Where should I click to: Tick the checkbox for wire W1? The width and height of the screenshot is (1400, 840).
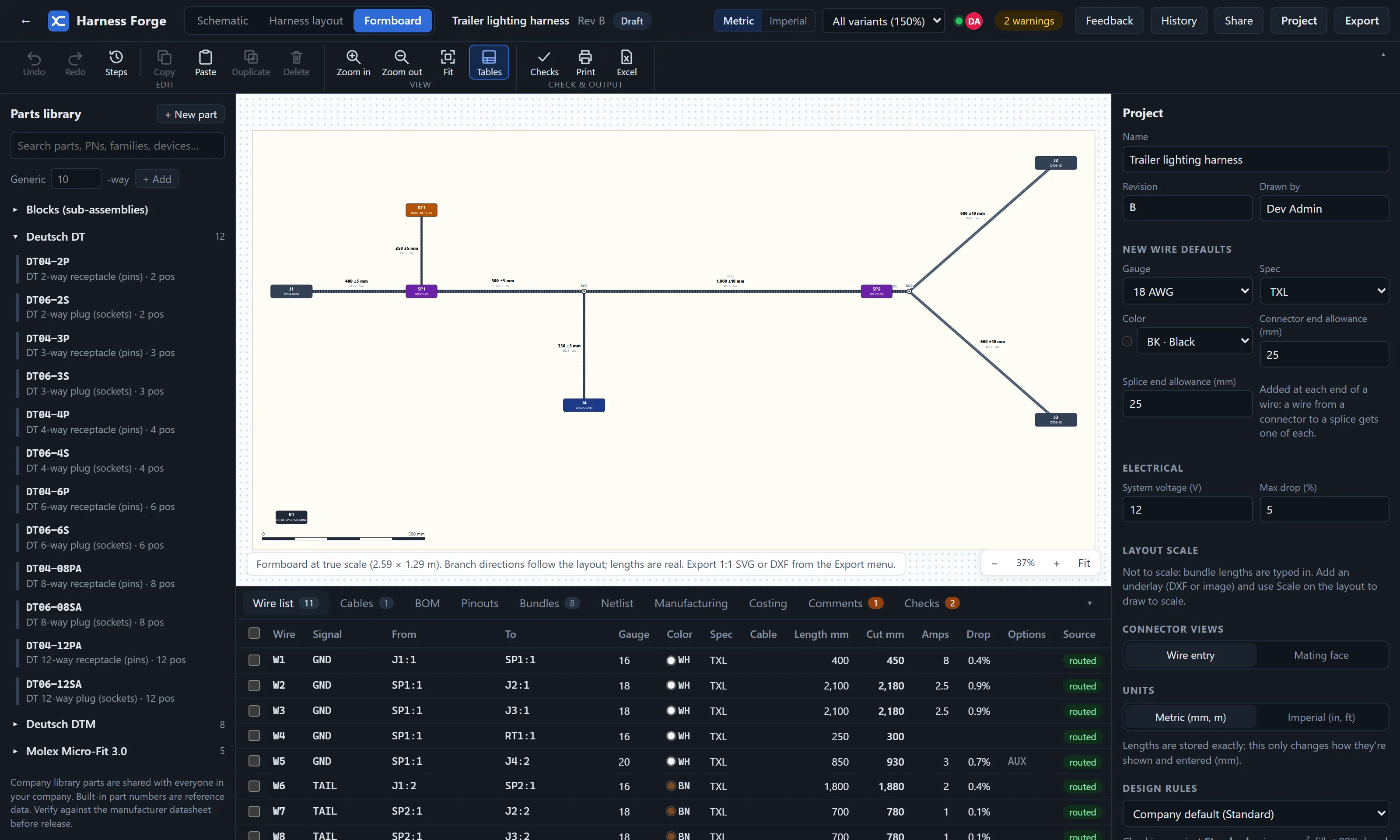tap(254, 660)
